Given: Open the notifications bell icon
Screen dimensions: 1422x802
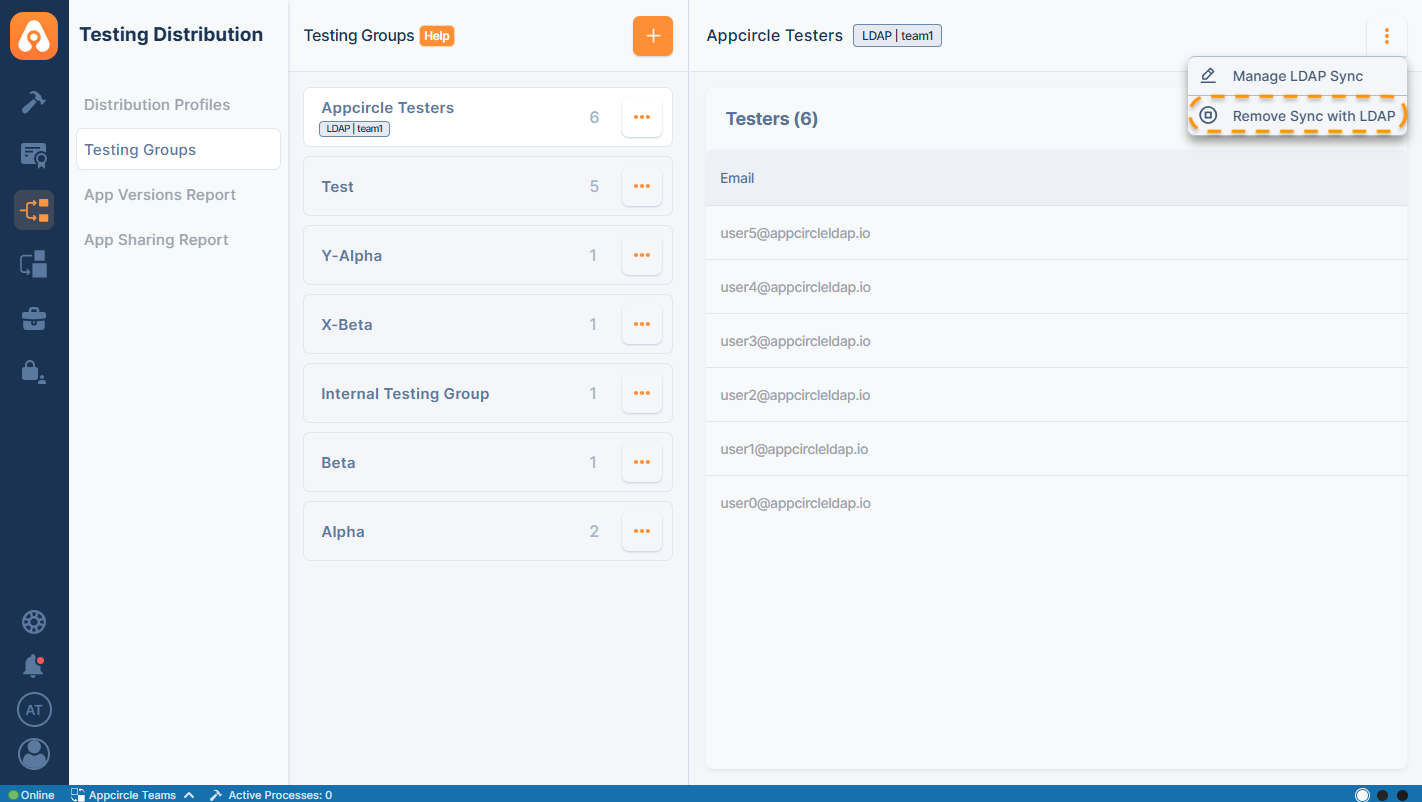Looking at the screenshot, I should click(x=34, y=666).
